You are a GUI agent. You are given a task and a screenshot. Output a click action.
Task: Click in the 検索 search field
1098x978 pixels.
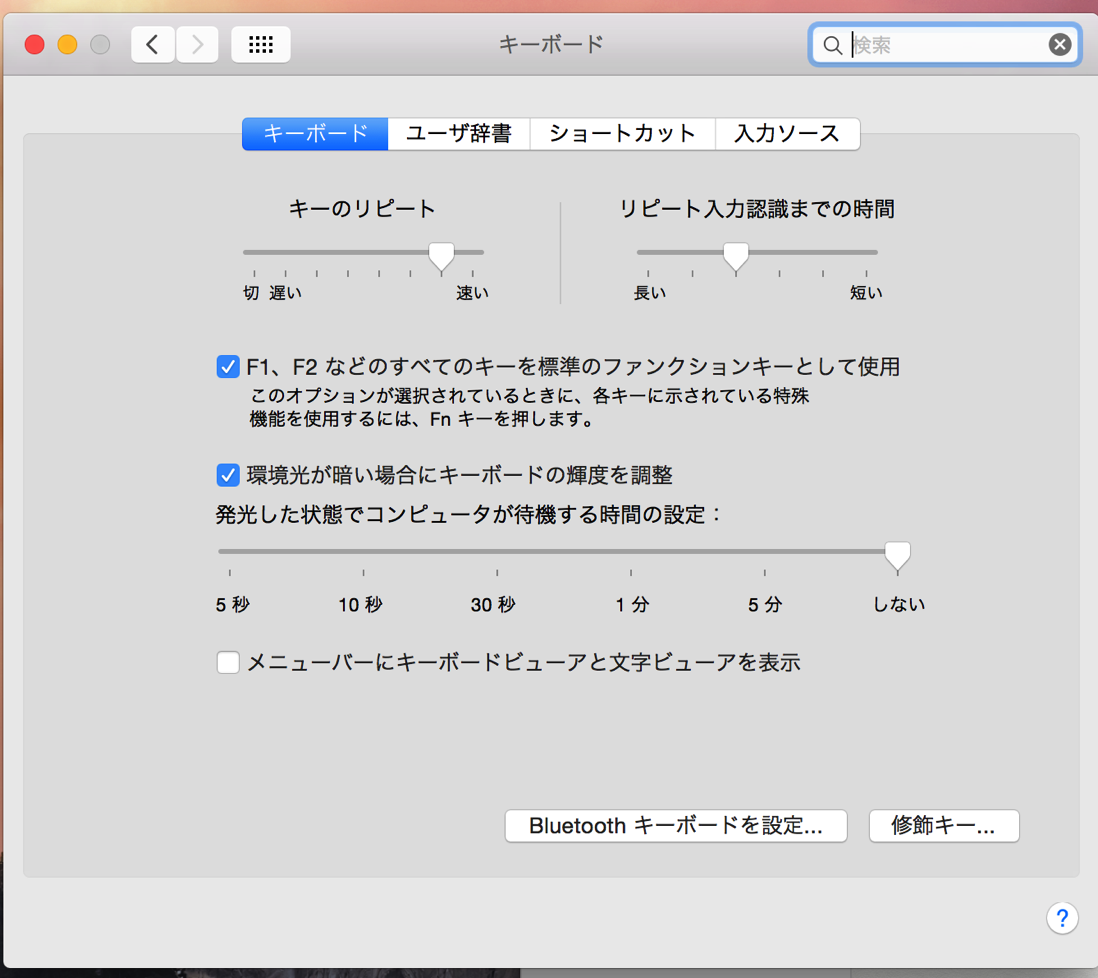(945, 45)
